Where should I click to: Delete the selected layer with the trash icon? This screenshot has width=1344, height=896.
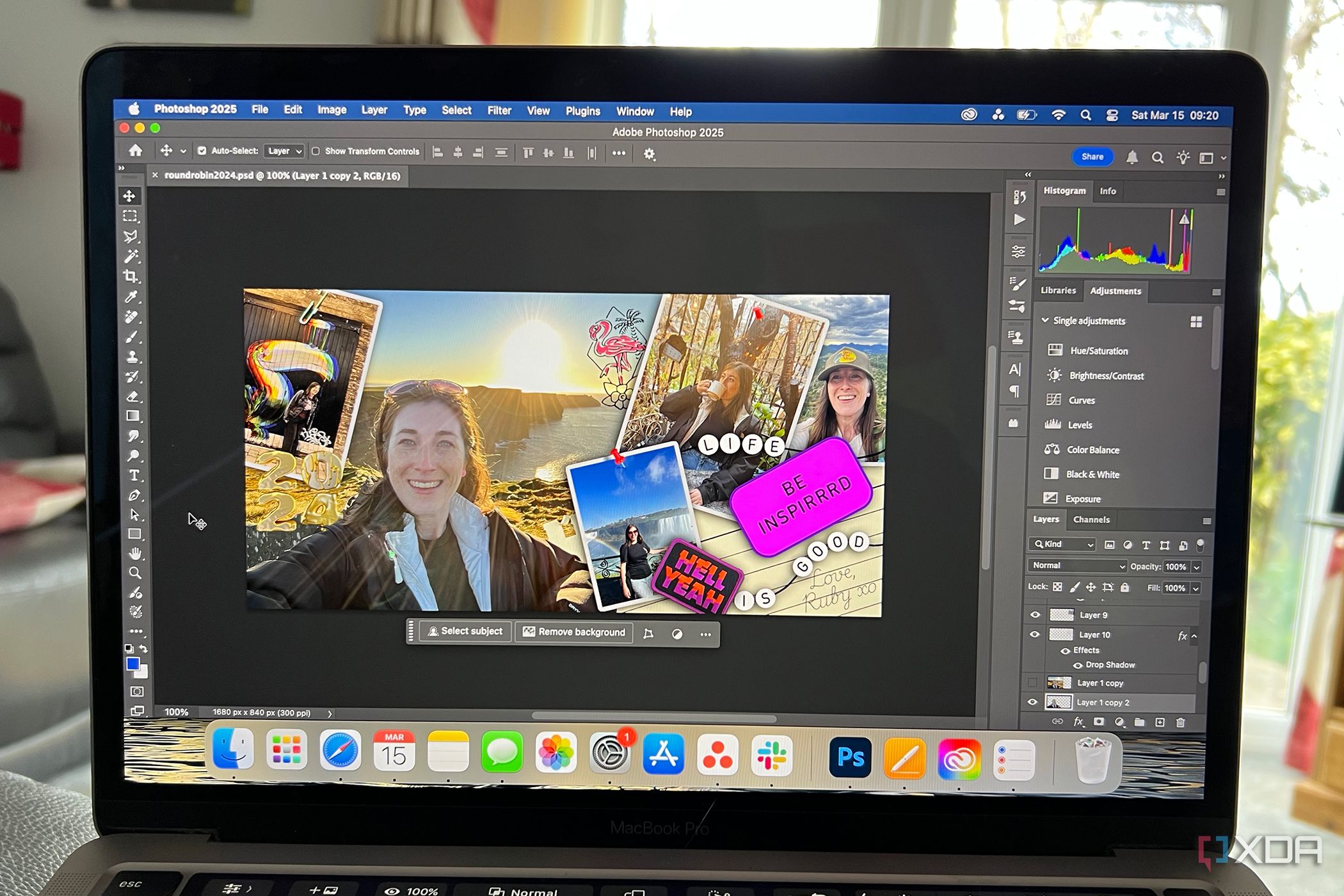click(x=1181, y=721)
